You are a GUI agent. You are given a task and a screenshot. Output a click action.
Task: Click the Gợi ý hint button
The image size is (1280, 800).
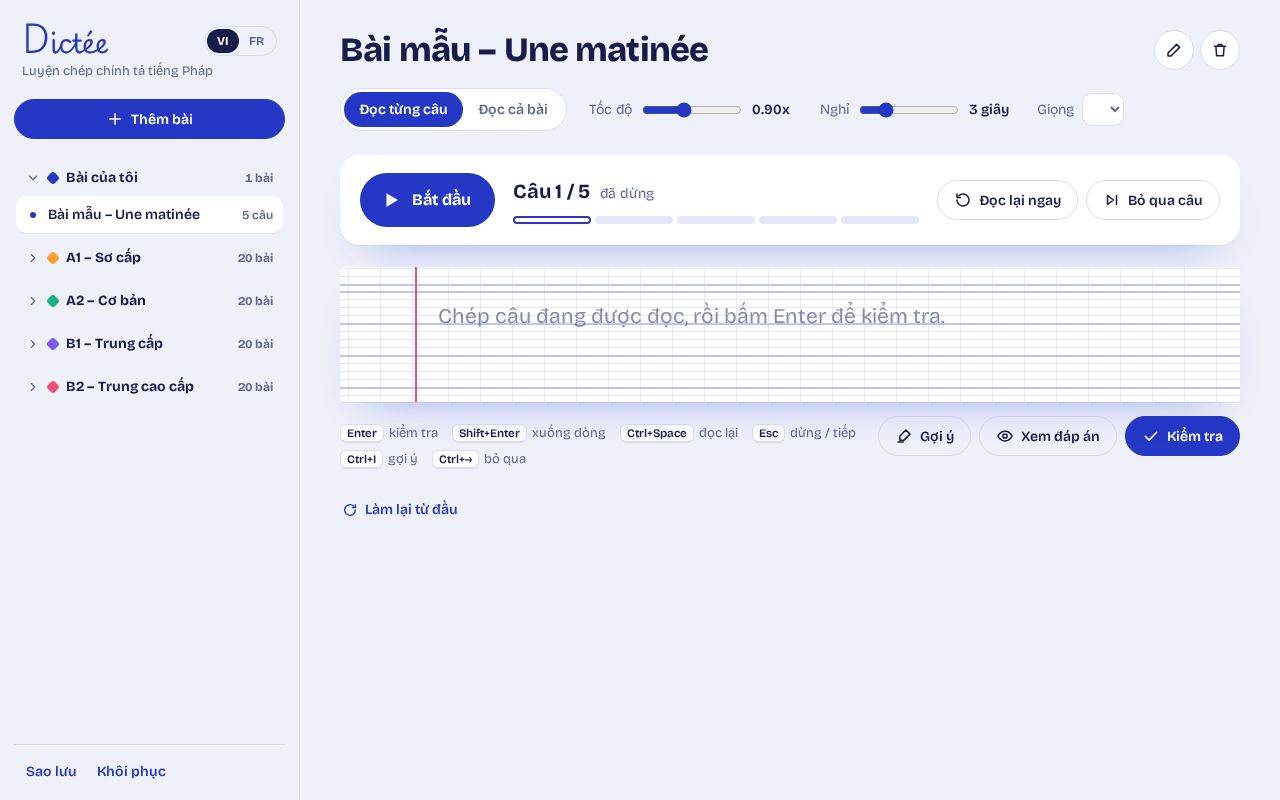pyautogui.click(x=924, y=436)
